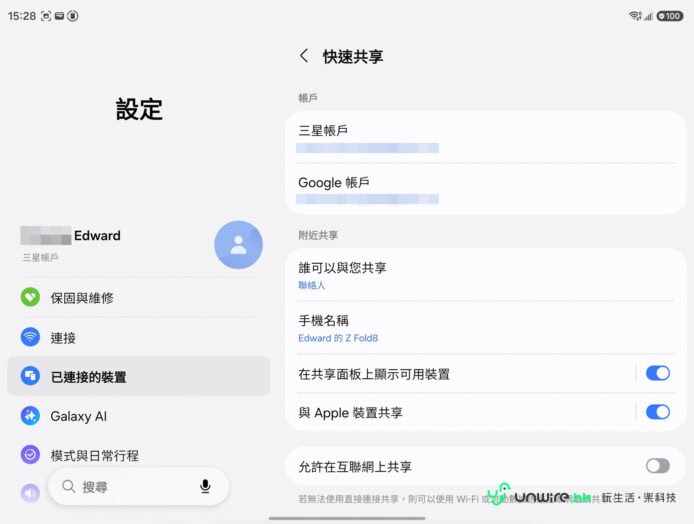Tap the 快速共享 page title

click(x=353, y=57)
